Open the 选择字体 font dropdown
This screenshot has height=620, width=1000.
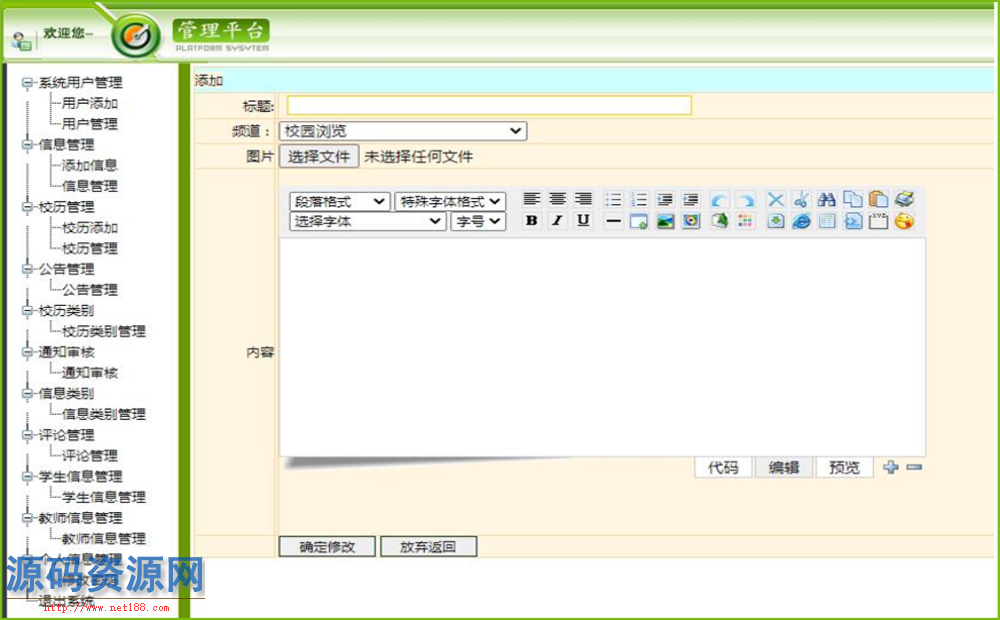coord(368,221)
